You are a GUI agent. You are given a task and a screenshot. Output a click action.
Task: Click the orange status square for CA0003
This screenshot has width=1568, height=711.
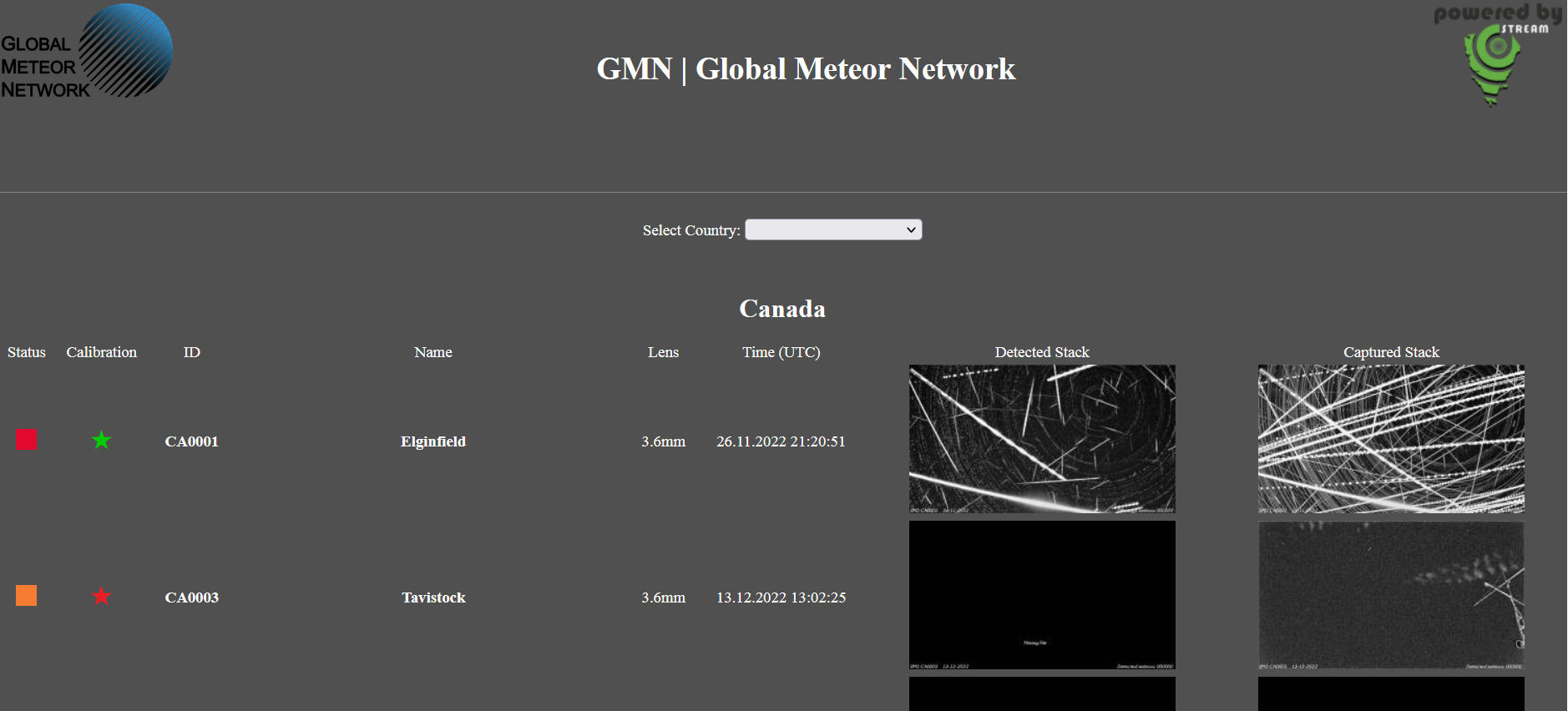click(x=27, y=596)
